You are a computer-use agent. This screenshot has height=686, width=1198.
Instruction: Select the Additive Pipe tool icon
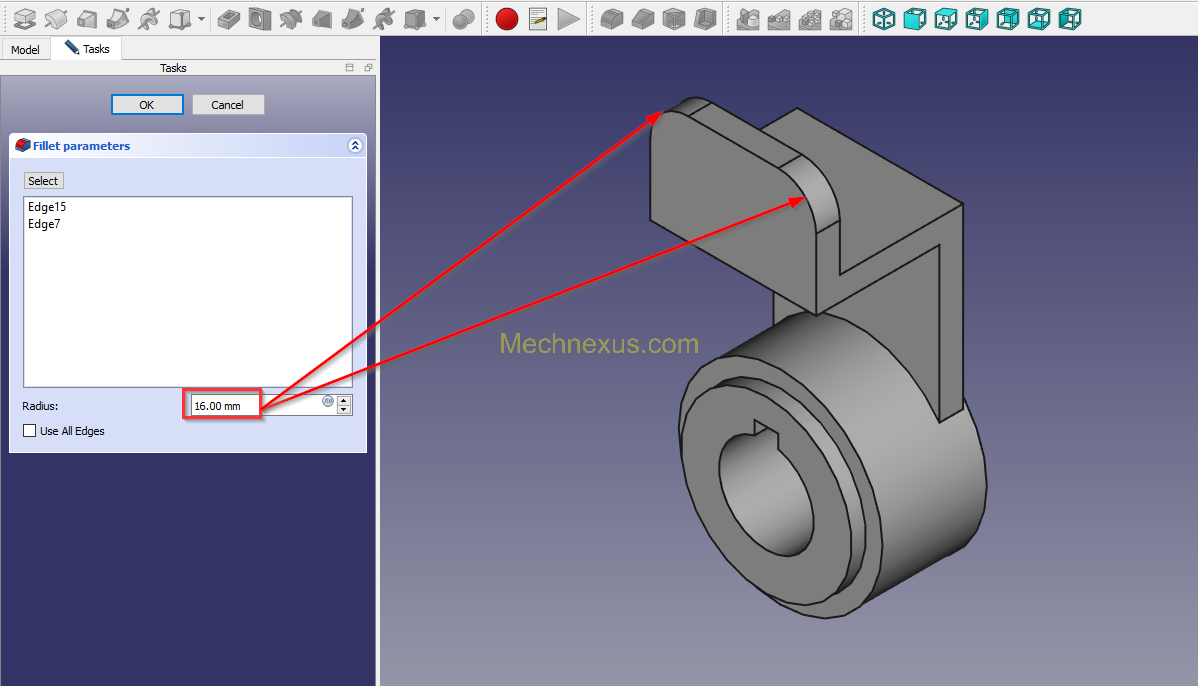pos(118,18)
